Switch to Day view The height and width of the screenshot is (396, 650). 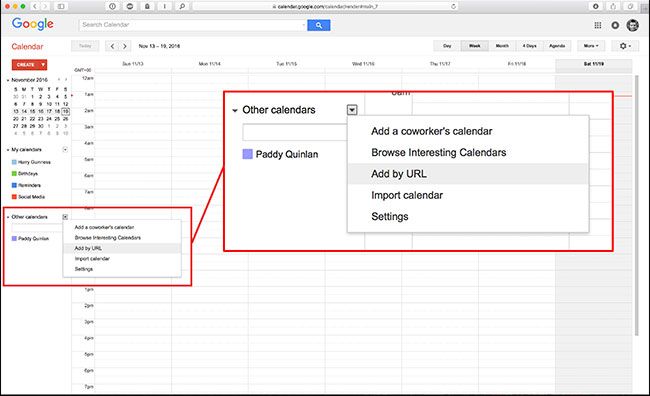pyautogui.click(x=447, y=46)
